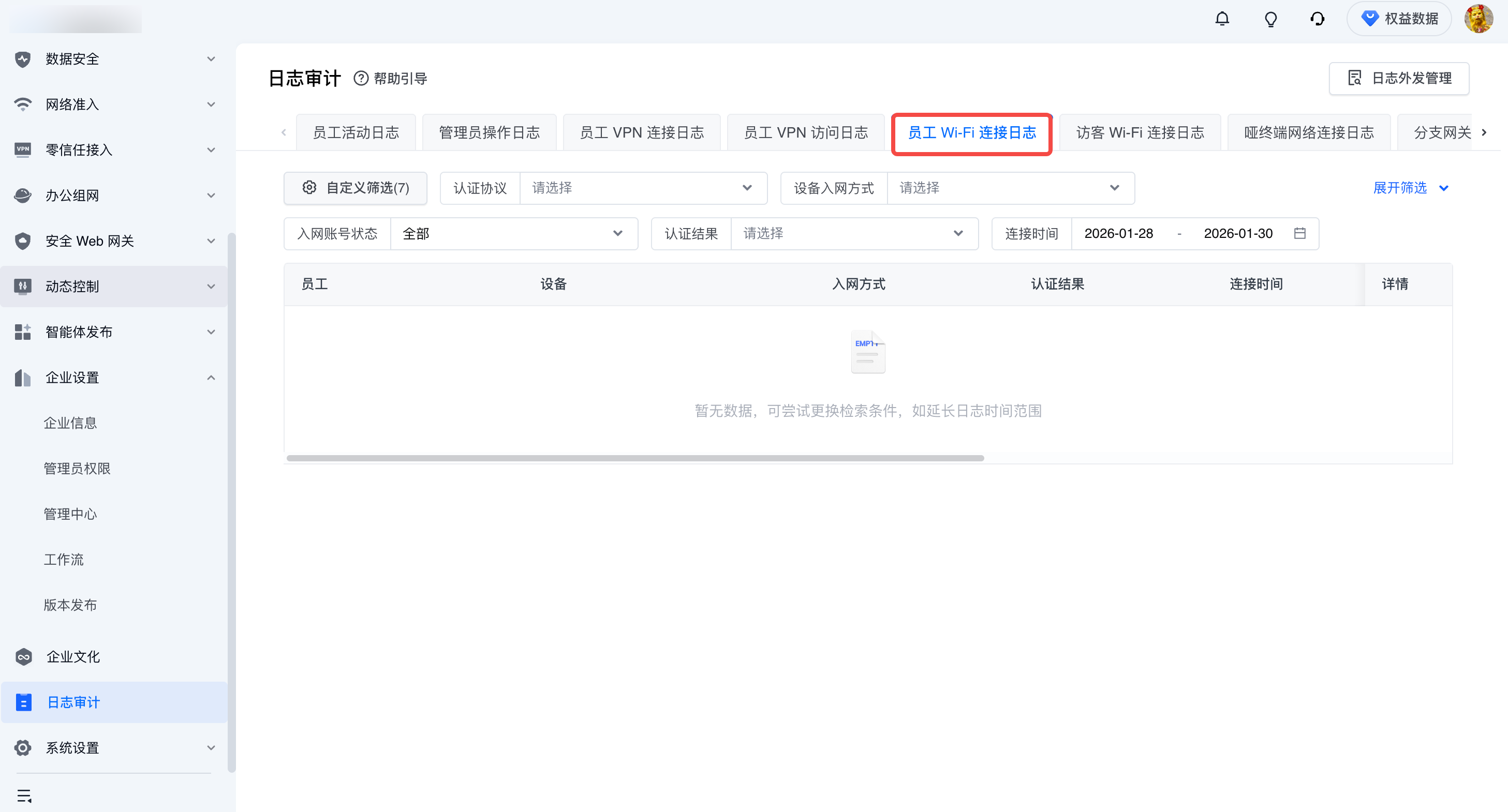Click the 零信任接入 VPN icon
The width and height of the screenshot is (1508, 812).
pyautogui.click(x=23, y=150)
